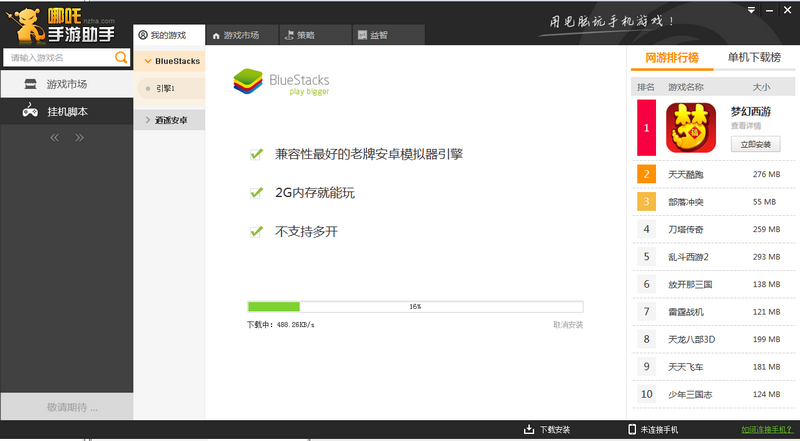The width and height of the screenshot is (800, 441).
Task: Click the sidebar left double-chevron arrow
Action: (55, 138)
